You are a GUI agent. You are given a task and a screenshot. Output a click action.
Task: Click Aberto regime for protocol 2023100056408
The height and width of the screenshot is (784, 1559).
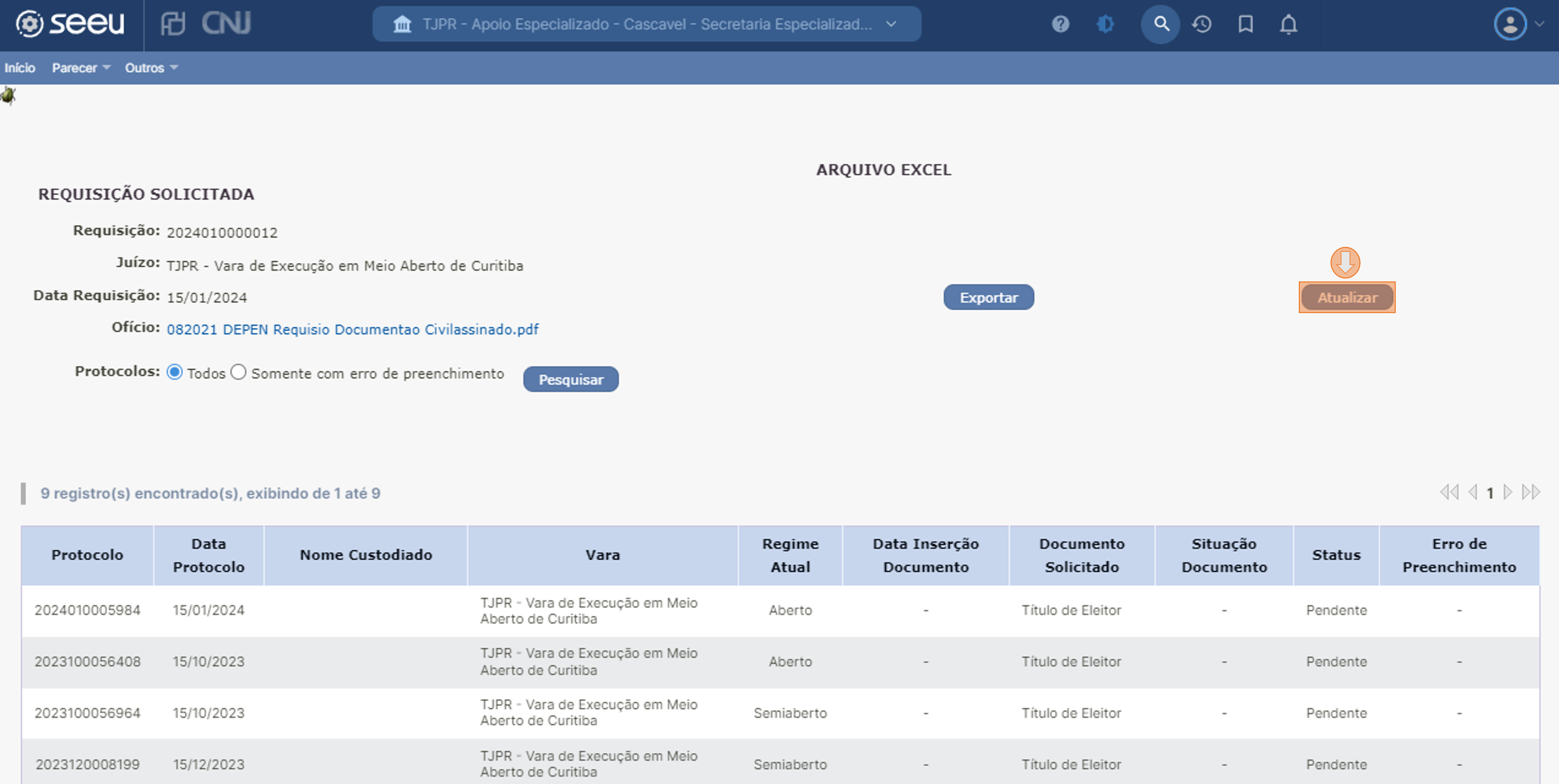coord(791,662)
